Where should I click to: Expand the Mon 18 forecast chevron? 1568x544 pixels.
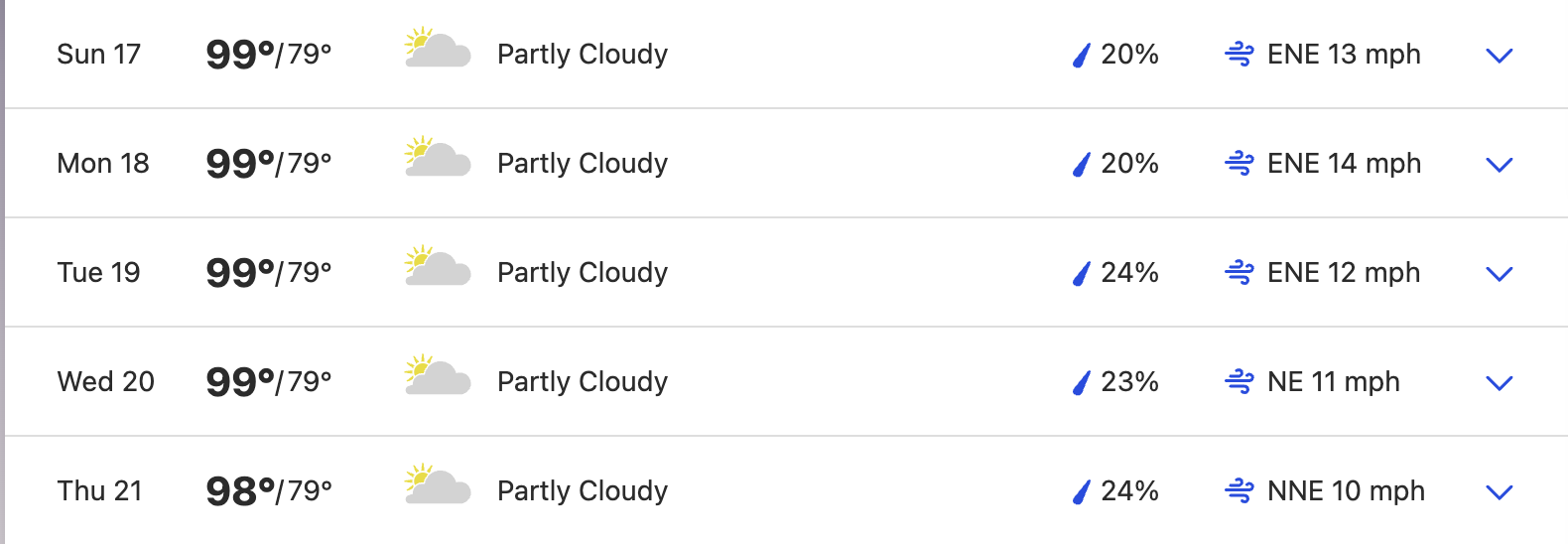coord(1499,165)
